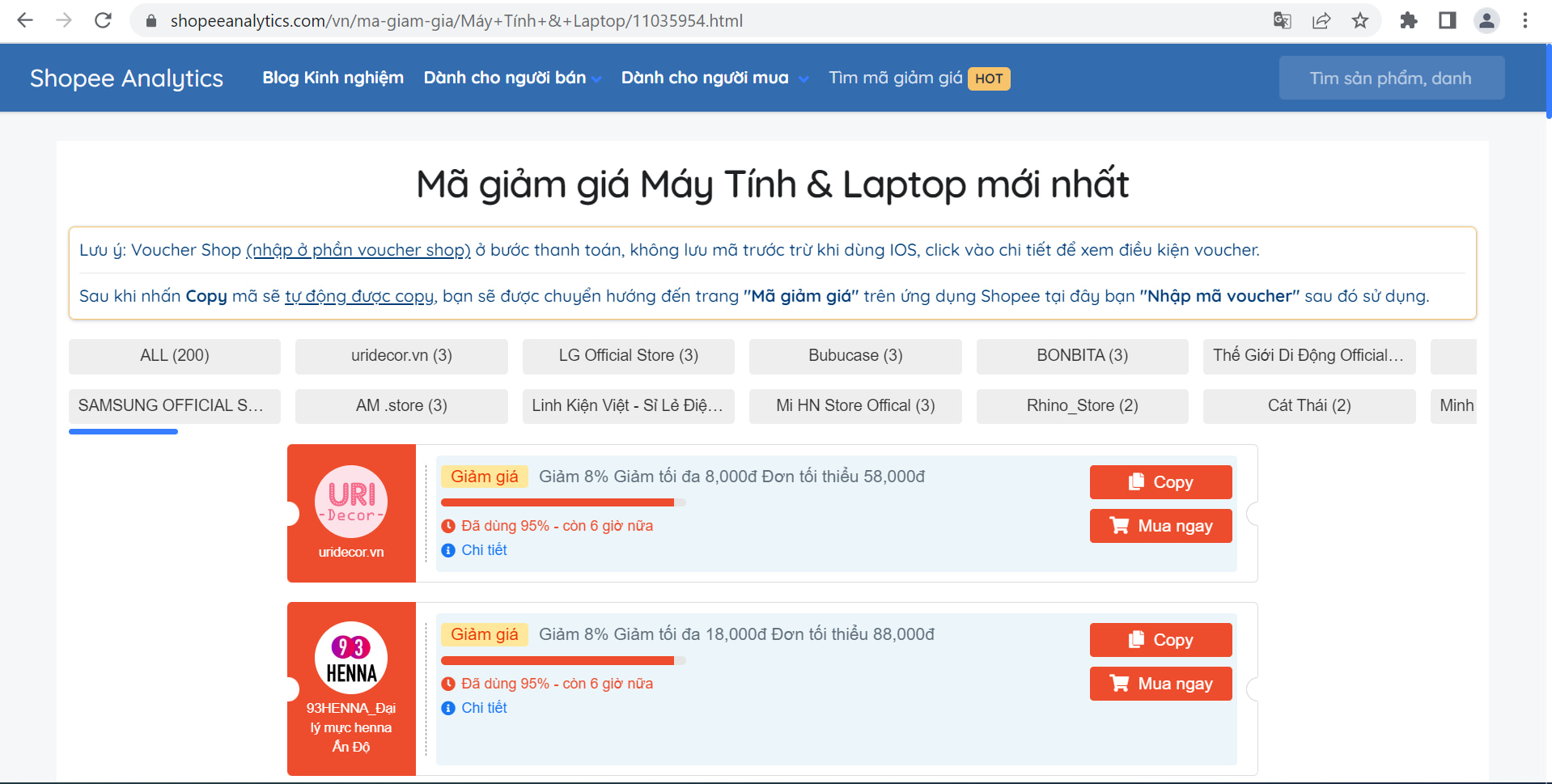Open the Chrome profile avatar icon
Screen dimensions: 1552x784
tap(1486, 20)
